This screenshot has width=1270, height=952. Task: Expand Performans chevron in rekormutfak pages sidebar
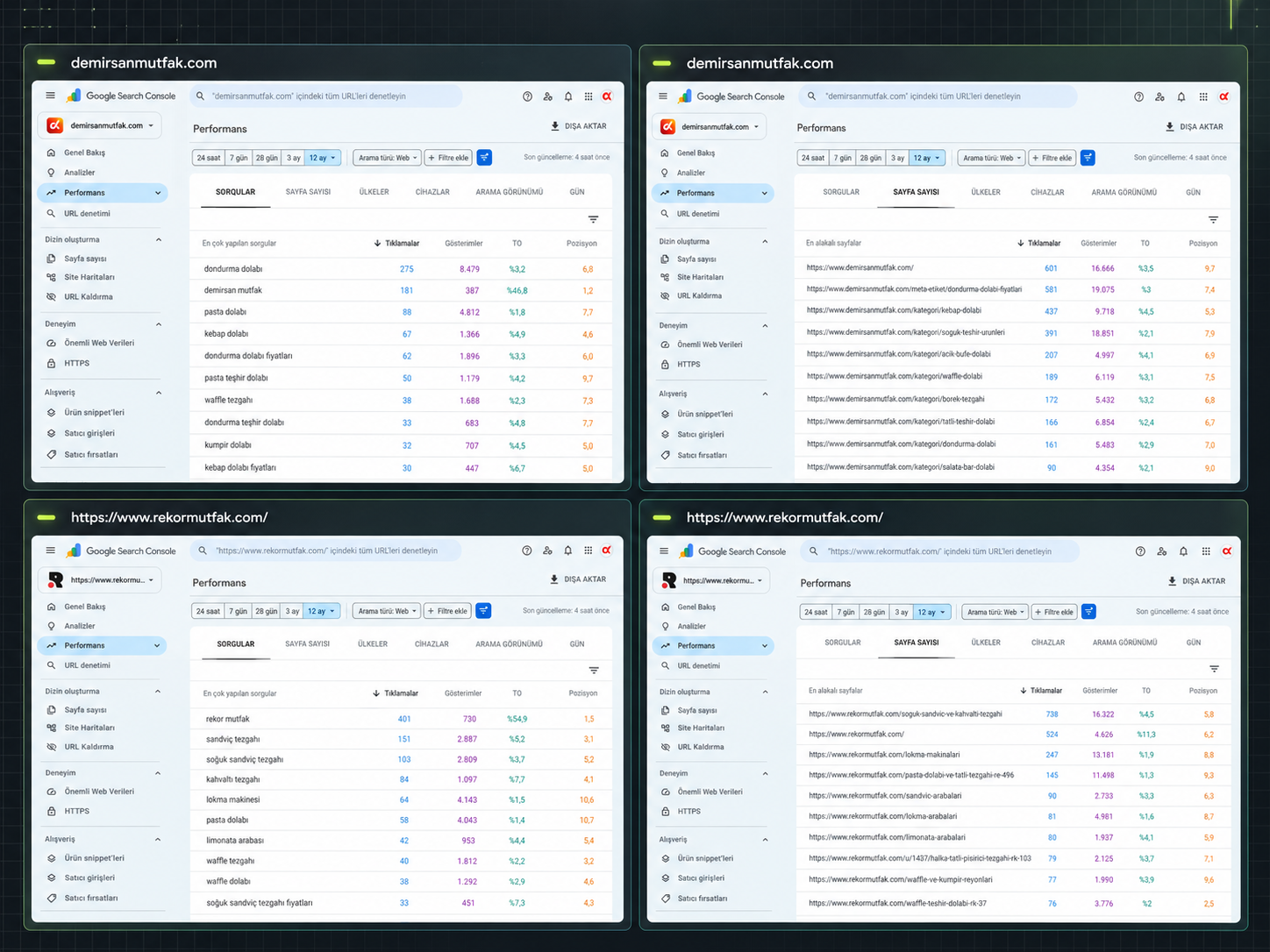pos(765,645)
